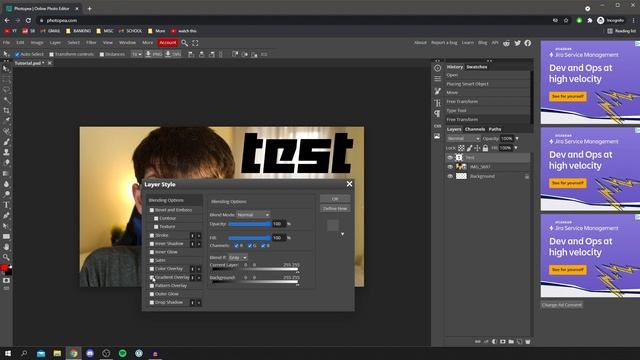Viewport: 640px width, 360px height.
Task: Select the Zoom tool in left toolbar
Action: coord(6,257)
